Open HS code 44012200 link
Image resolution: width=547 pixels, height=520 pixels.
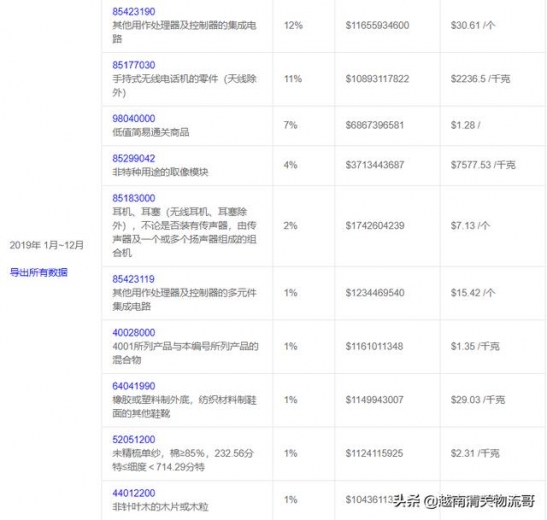pos(134,493)
